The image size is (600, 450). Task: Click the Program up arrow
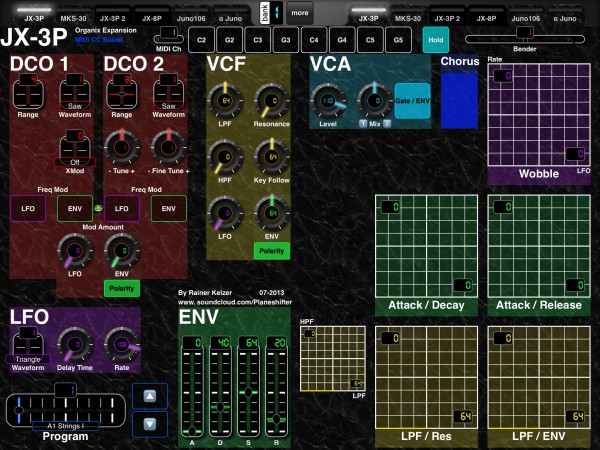click(150, 396)
